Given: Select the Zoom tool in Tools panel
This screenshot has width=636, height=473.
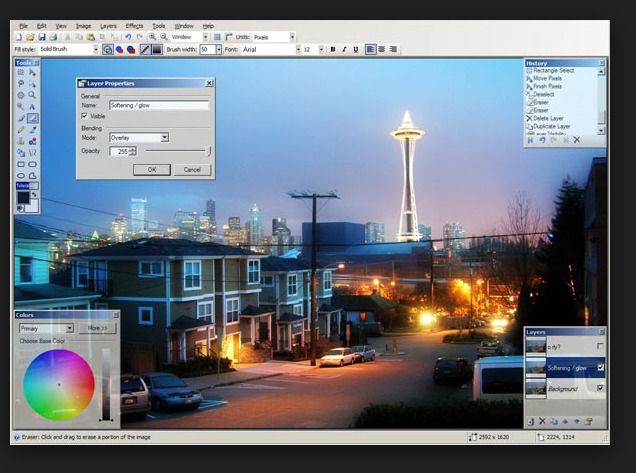Looking at the screenshot, I should (x=32, y=95).
